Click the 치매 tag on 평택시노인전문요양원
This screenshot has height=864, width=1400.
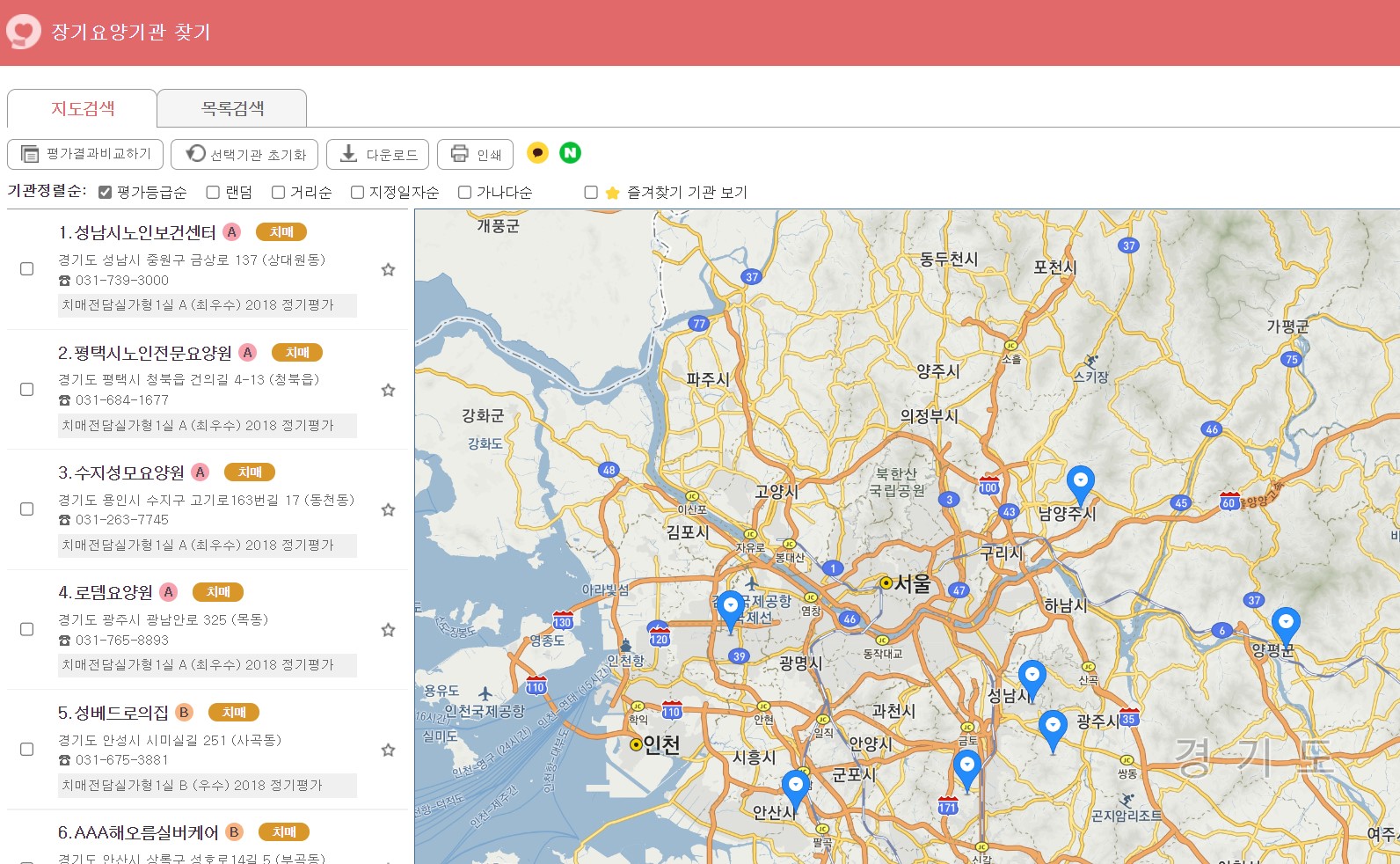297,353
